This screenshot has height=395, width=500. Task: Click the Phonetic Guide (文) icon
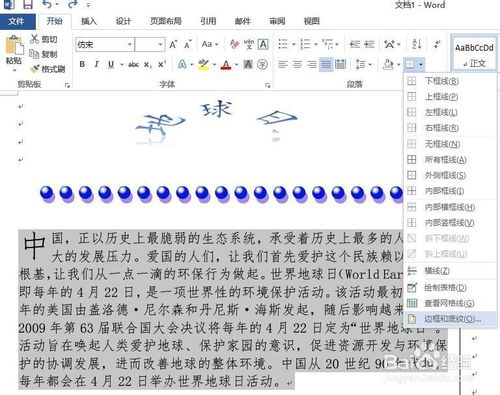coord(249,44)
